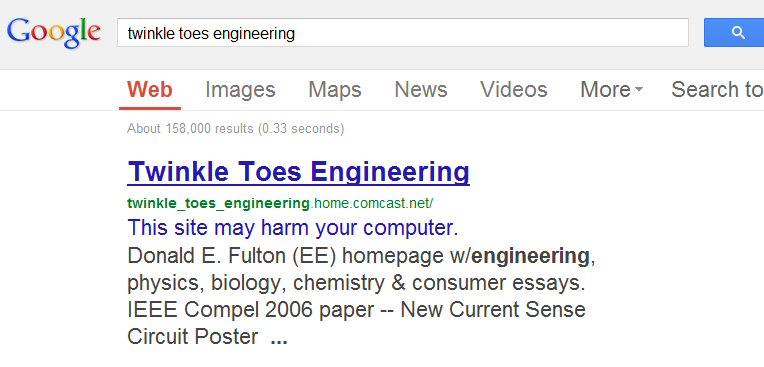Viewport: 764px width, 367px height.
Task: Click the About 158,000 results text
Action: coord(235,129)
